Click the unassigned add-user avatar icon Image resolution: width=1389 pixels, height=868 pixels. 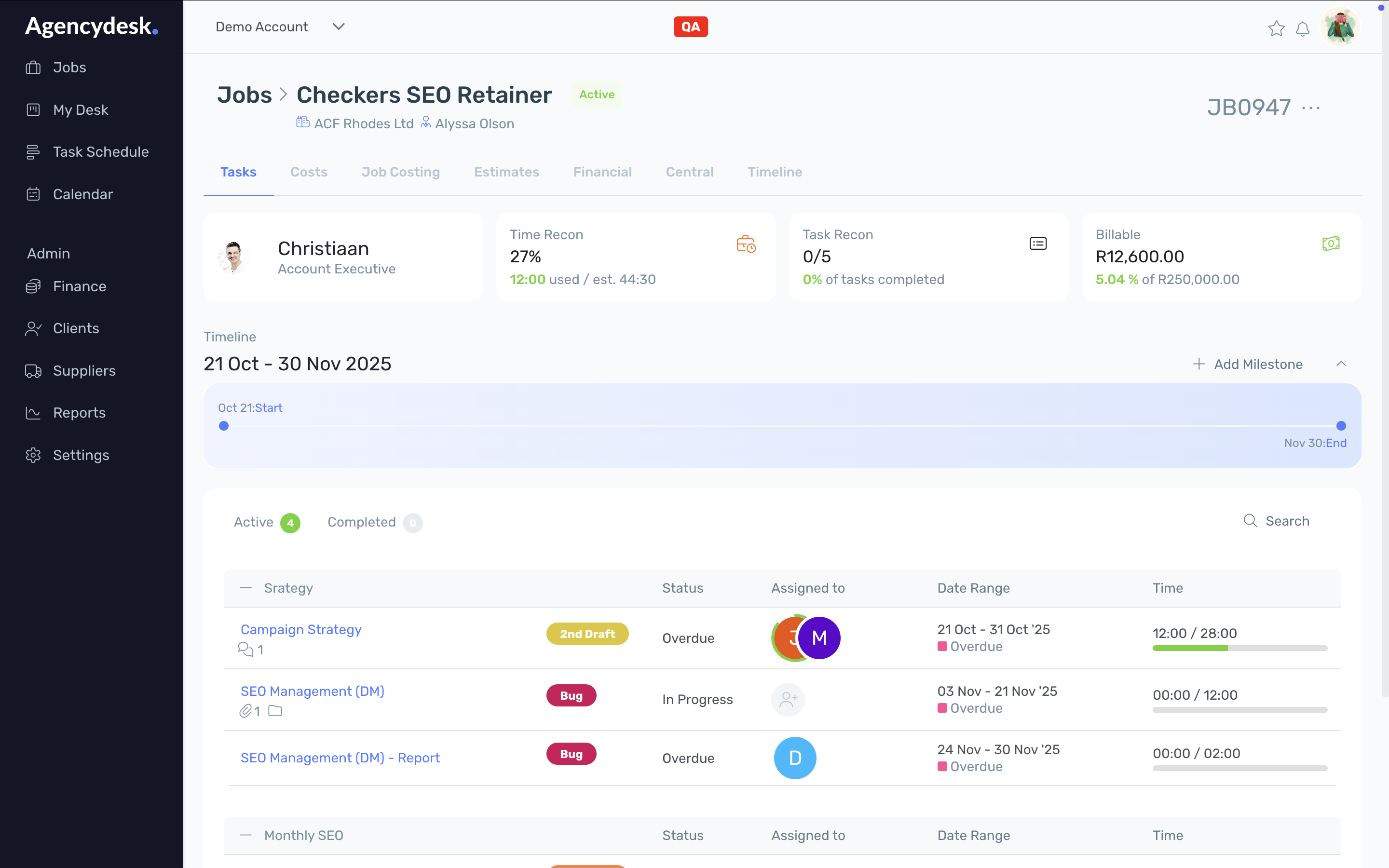point(788,699)
